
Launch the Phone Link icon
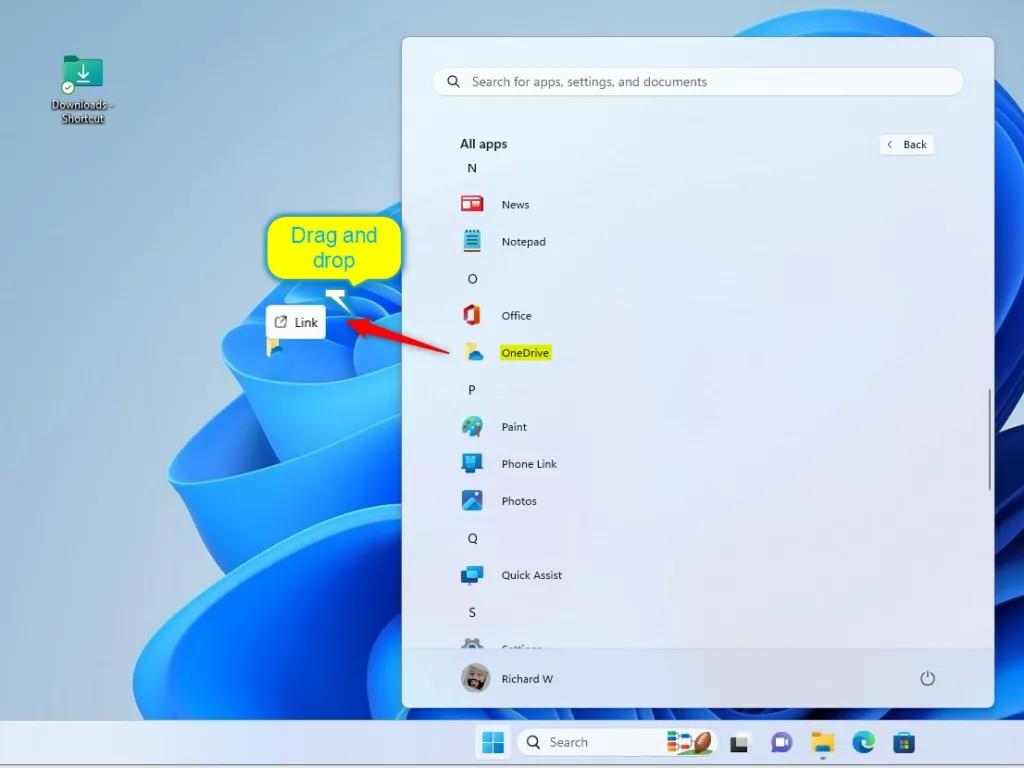coord(472,464)
